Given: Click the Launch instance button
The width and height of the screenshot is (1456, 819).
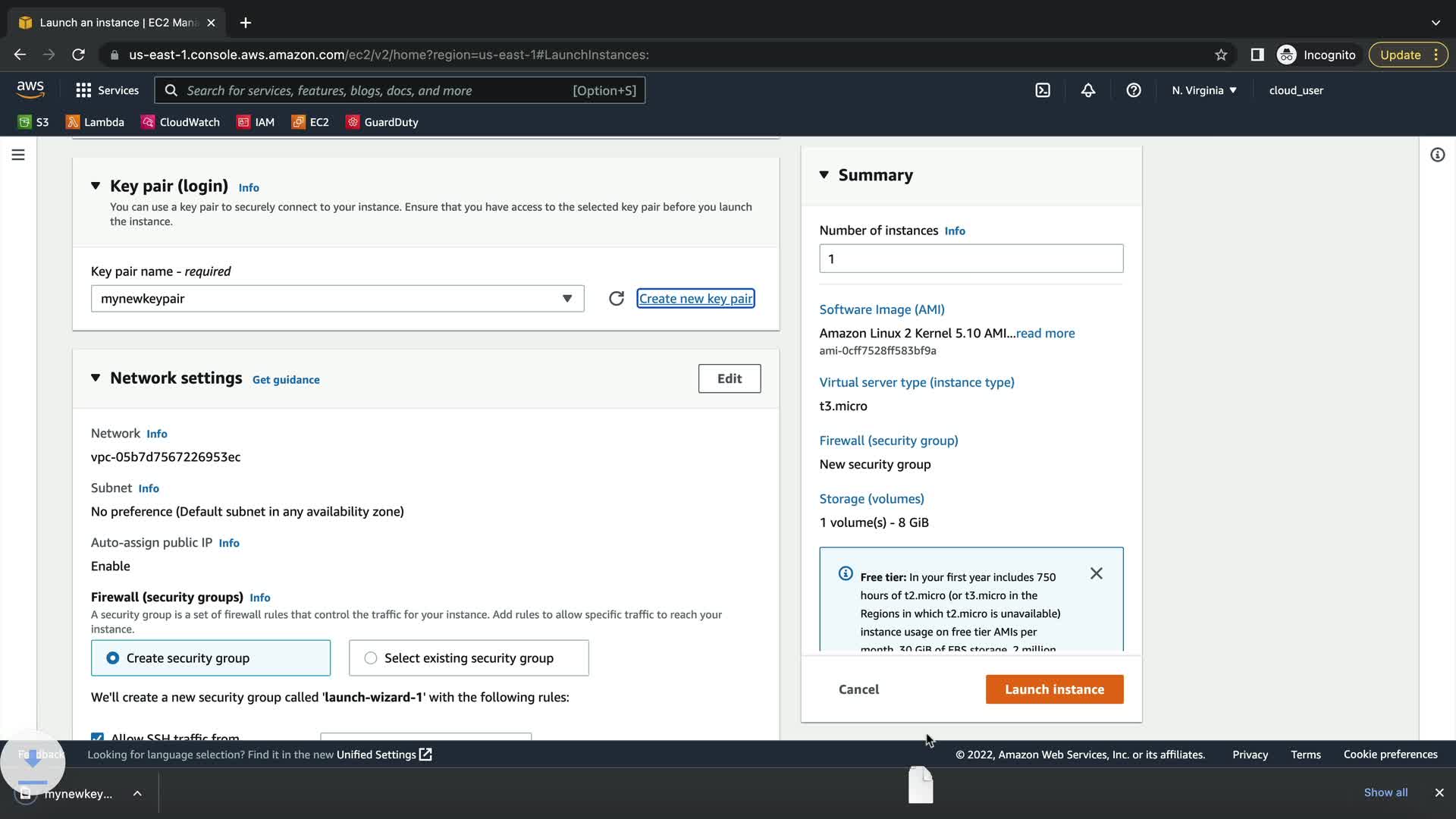Looking at the screenshot, I should pos(1054,689).
